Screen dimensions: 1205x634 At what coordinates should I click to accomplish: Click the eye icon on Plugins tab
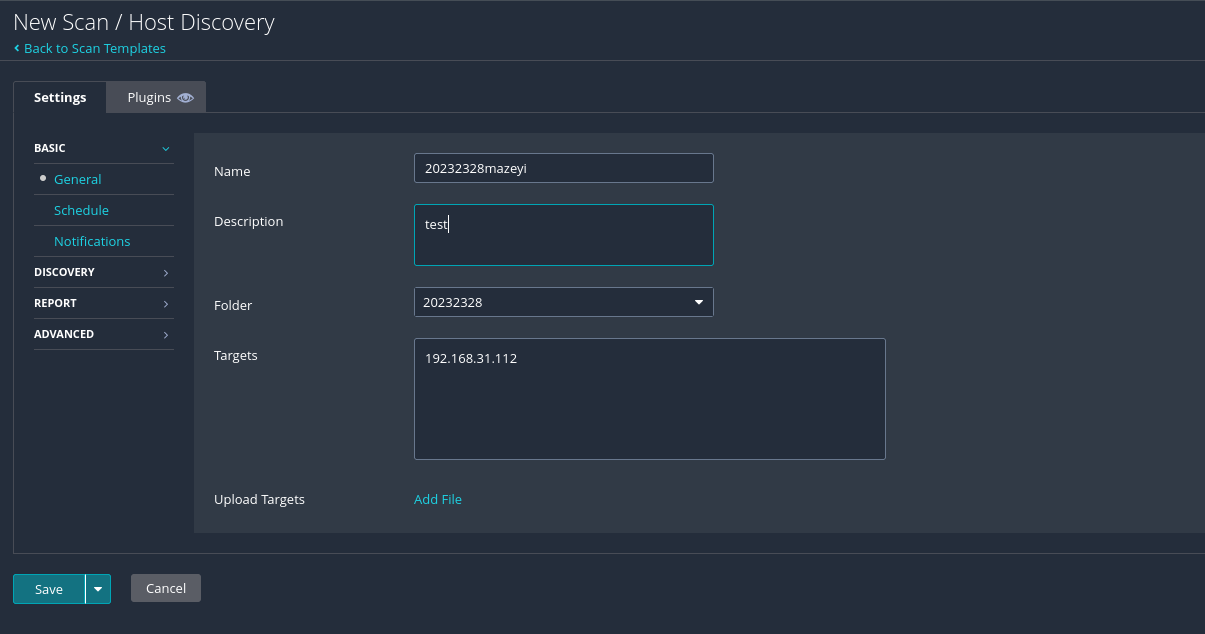click(x=185, y=98)
